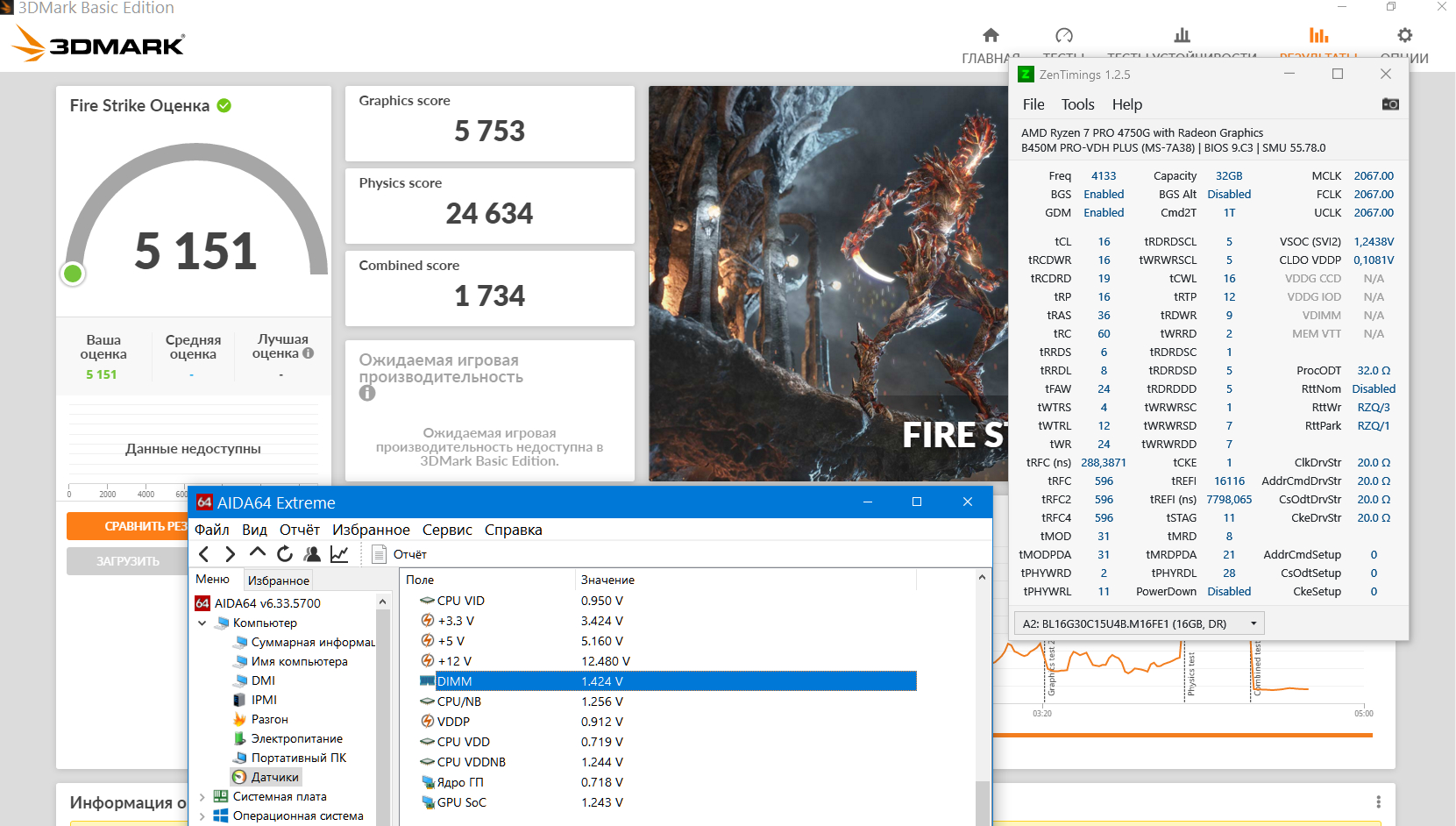The width and height of the screenshot is (1456, 826).
Task: Click the 3DMark logo
Action: click(x=98, y=43)
